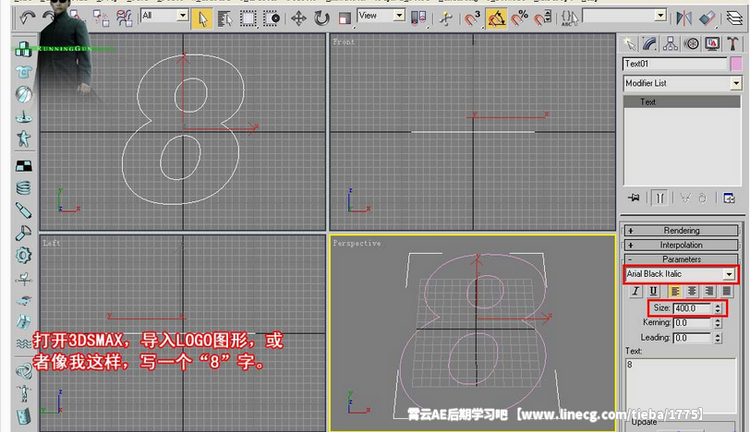This screenshot has height=432, width=750.
Task: Switch to the Motion panel tab
Action: click(691, 44)
